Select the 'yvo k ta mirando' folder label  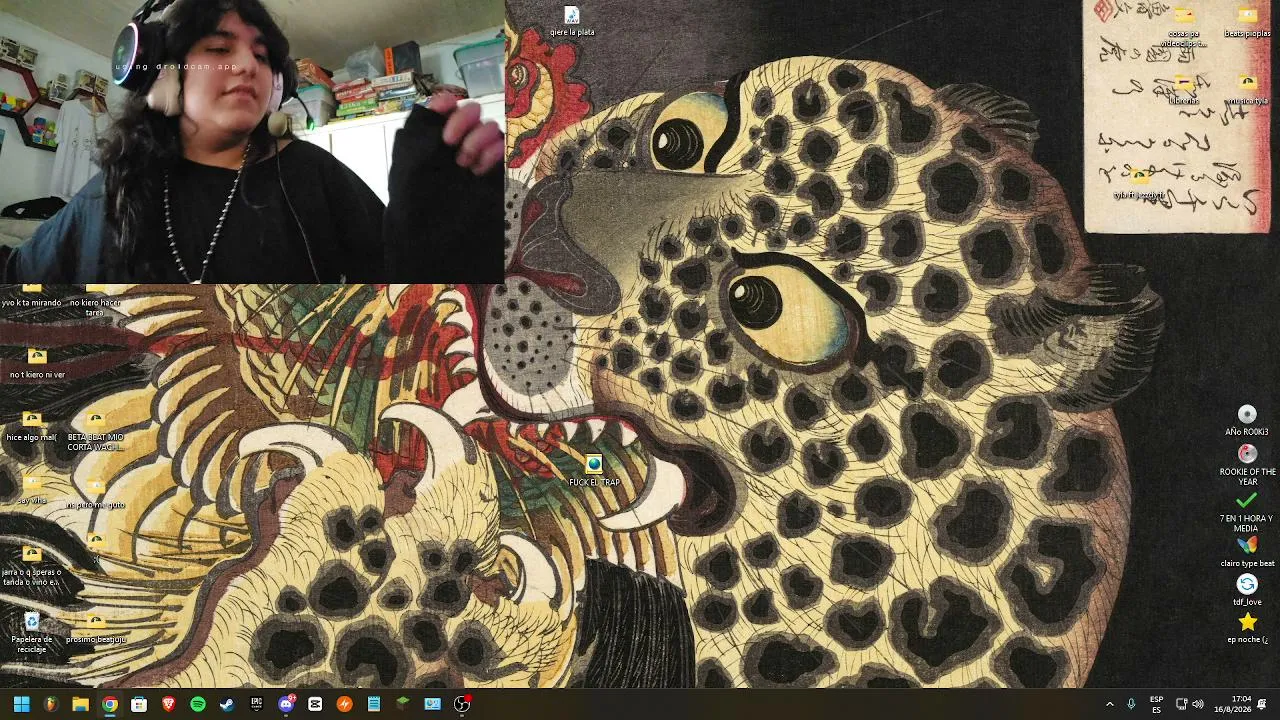tap(31, 302)
